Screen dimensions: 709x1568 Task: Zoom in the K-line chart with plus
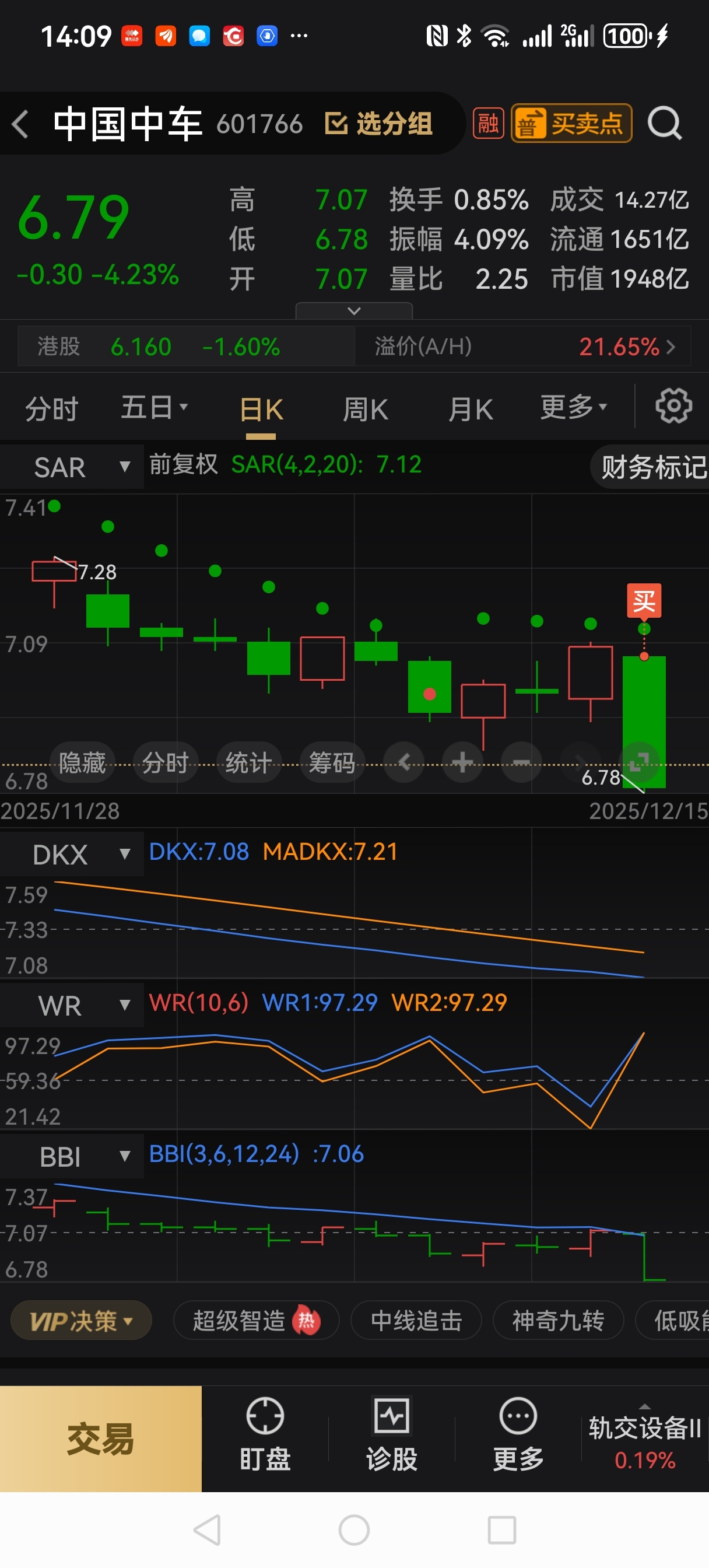coord(462,762)
